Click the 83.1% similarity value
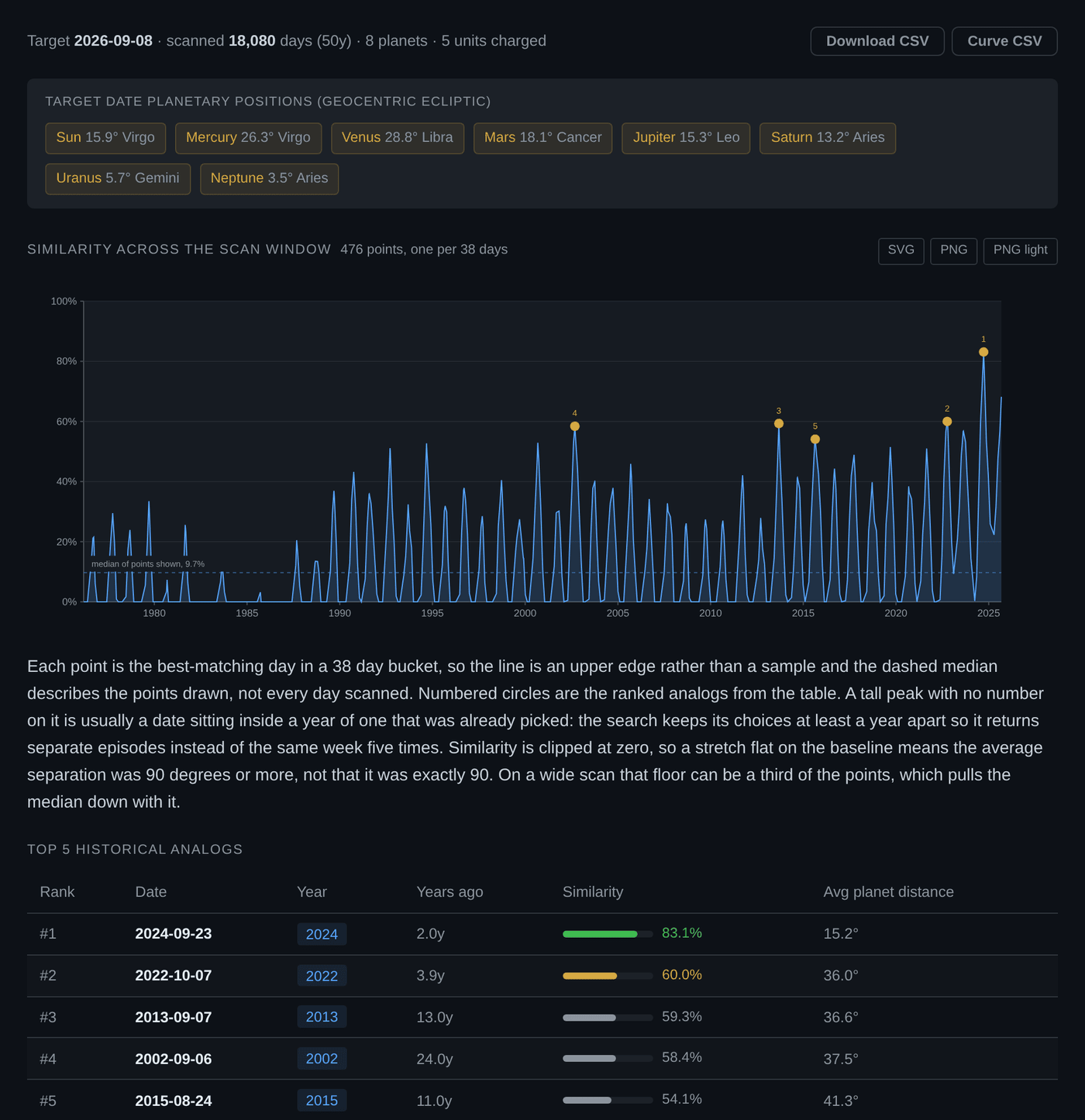The height and width of the screenshot is (1120, 1085). tap(682, 933)
